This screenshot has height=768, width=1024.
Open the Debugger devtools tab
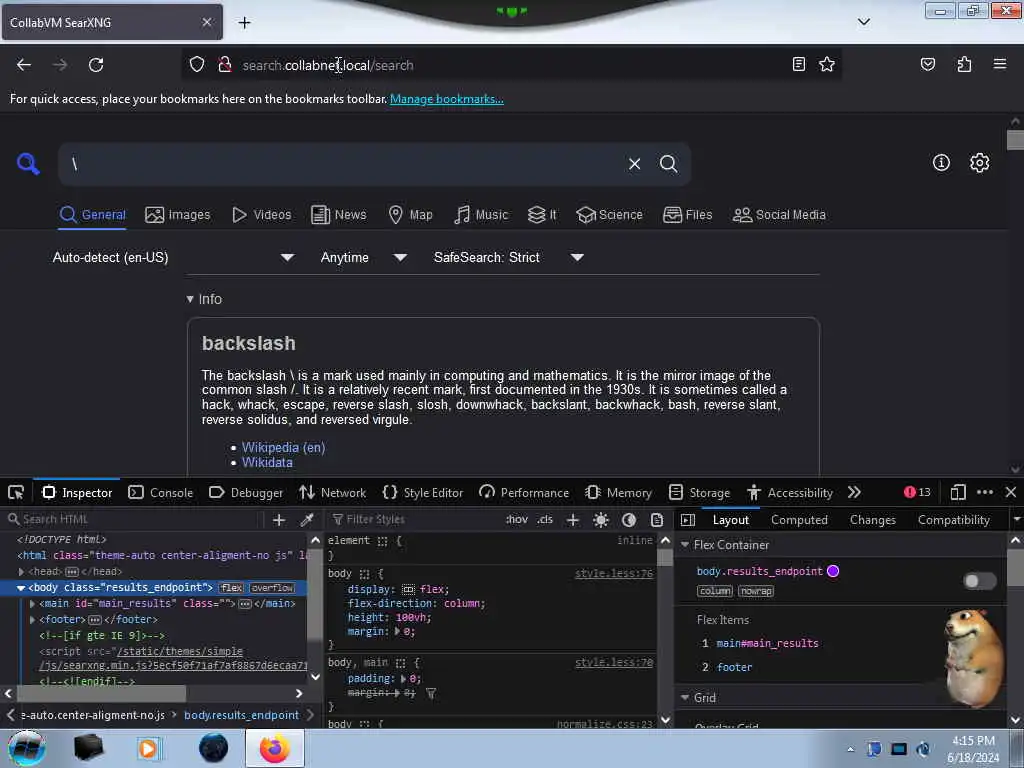point(246,493)
